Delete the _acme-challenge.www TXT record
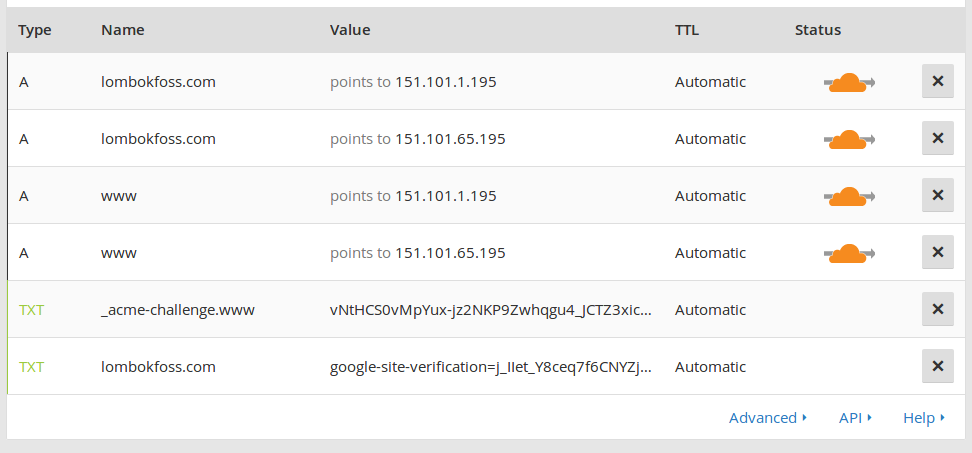The height and width of the screenshot is (453, 972). click(x=937, y=309)
